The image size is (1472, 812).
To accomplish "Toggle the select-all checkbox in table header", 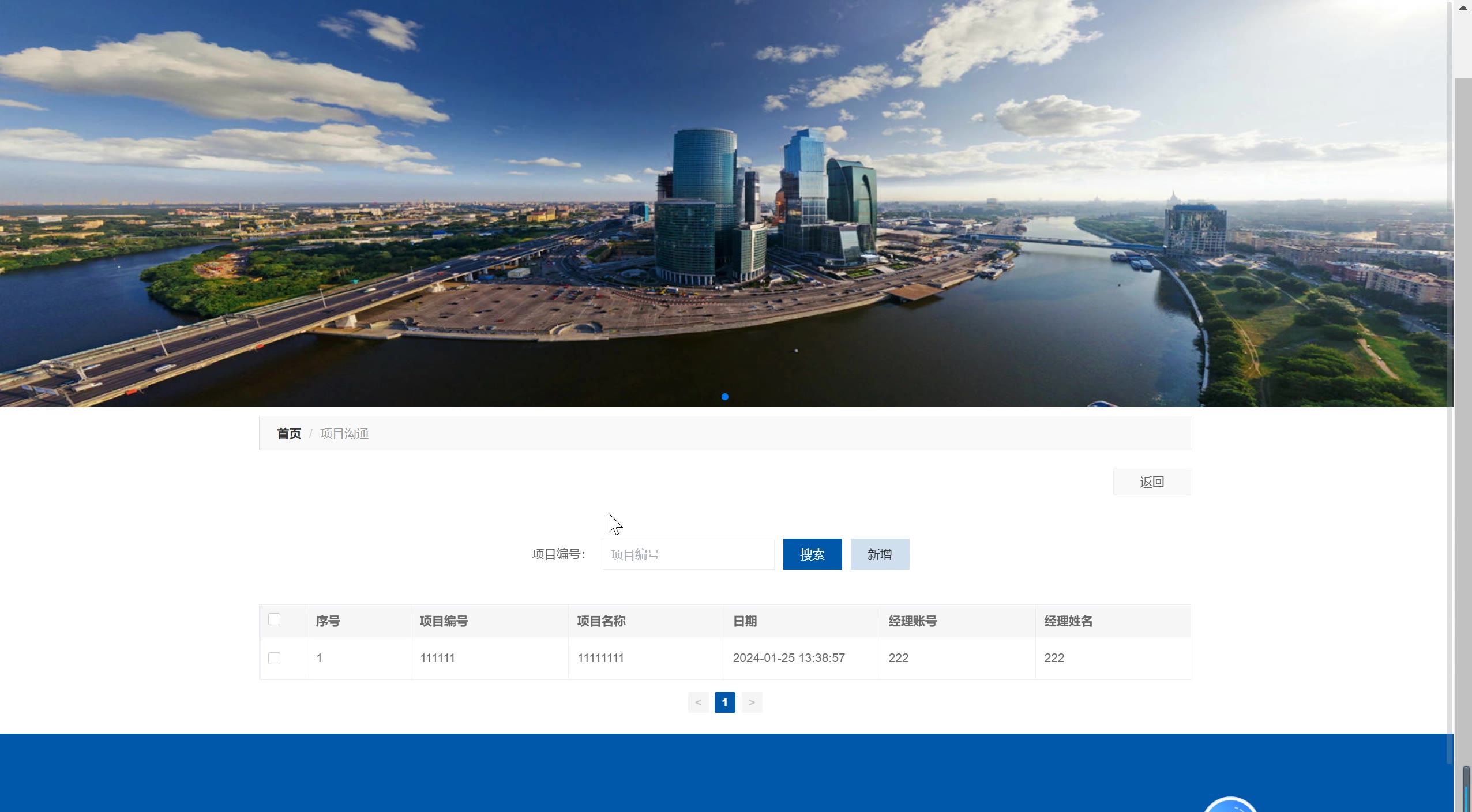I will tap(275, 619).
